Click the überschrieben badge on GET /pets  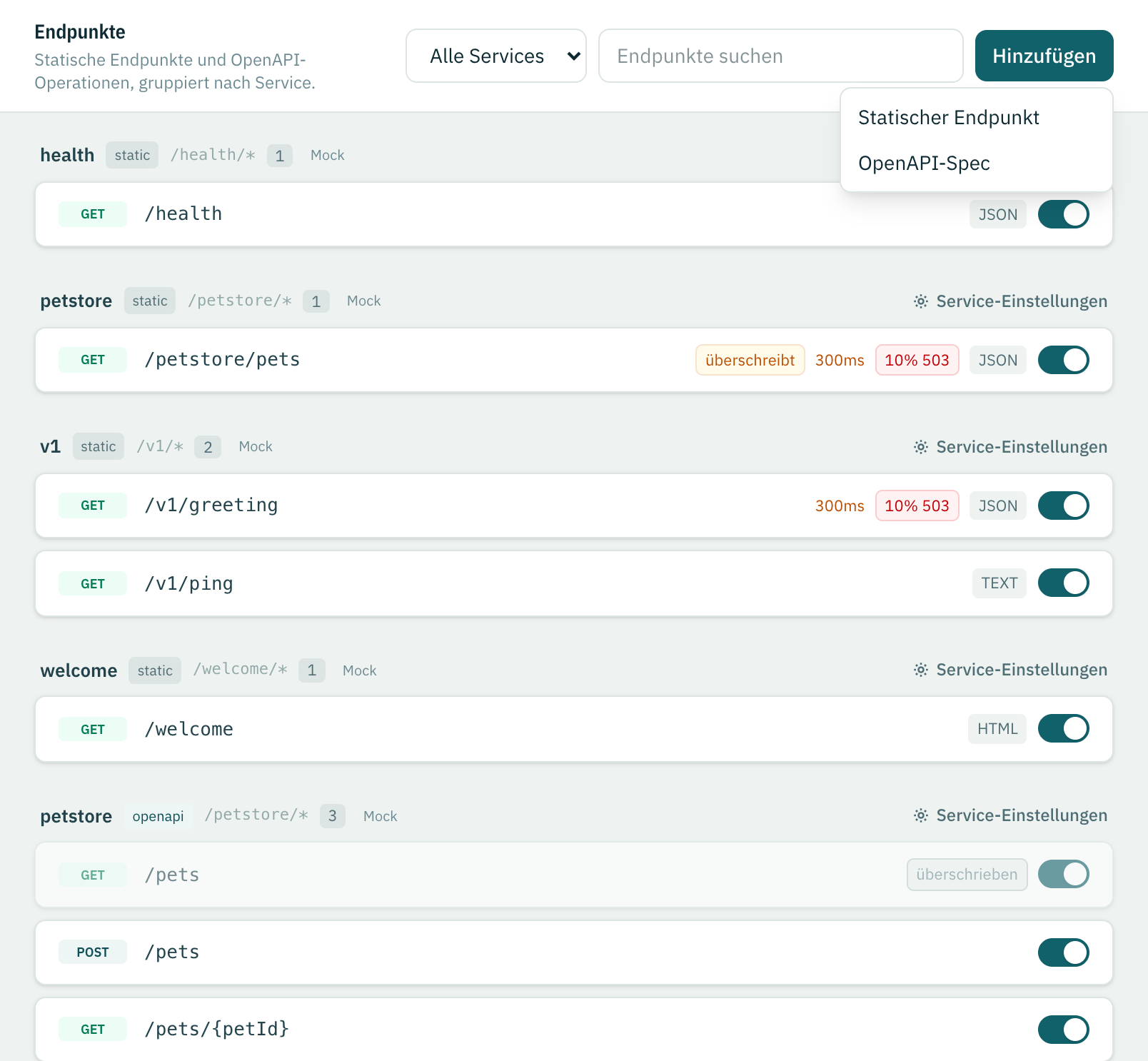click(x=967, y=875)
